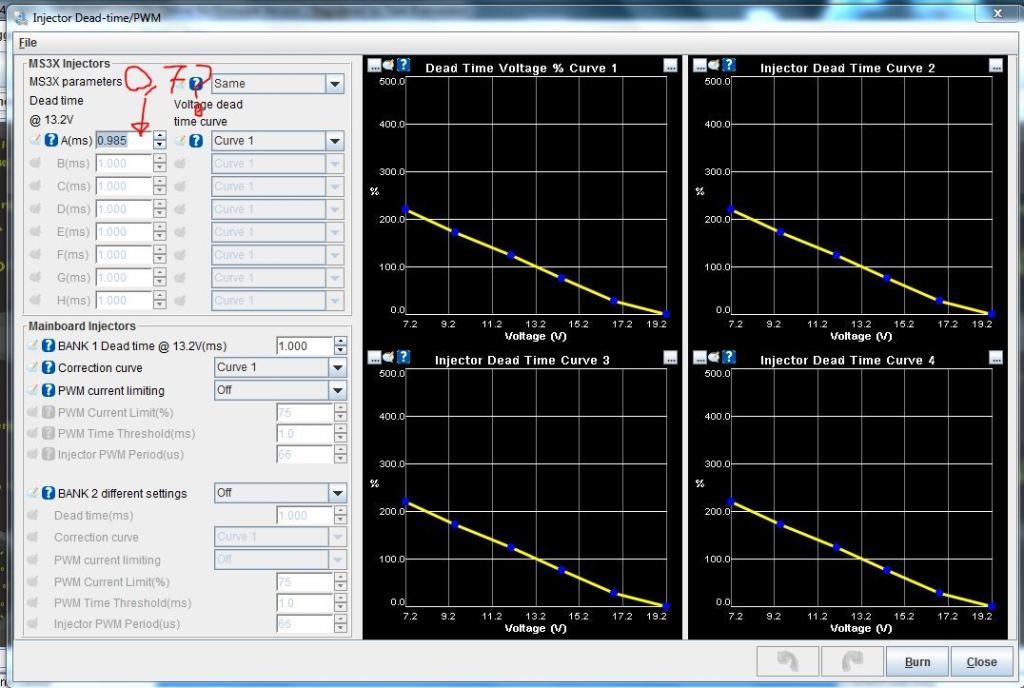Click note icon beside A's Curve 1 dropdown
Image resolution: width=1024 pixels, height=688 pixels.
[x=180, y=140]
